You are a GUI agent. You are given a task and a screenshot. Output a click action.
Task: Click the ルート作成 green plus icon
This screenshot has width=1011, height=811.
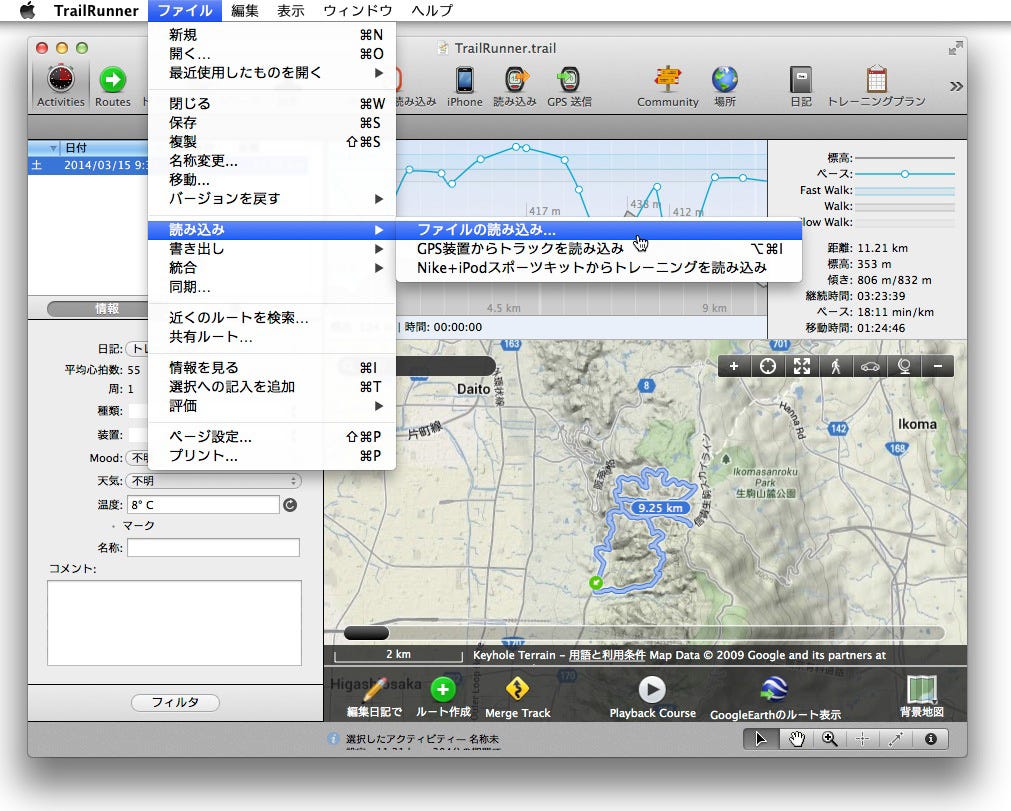click(x=443, y=690)
